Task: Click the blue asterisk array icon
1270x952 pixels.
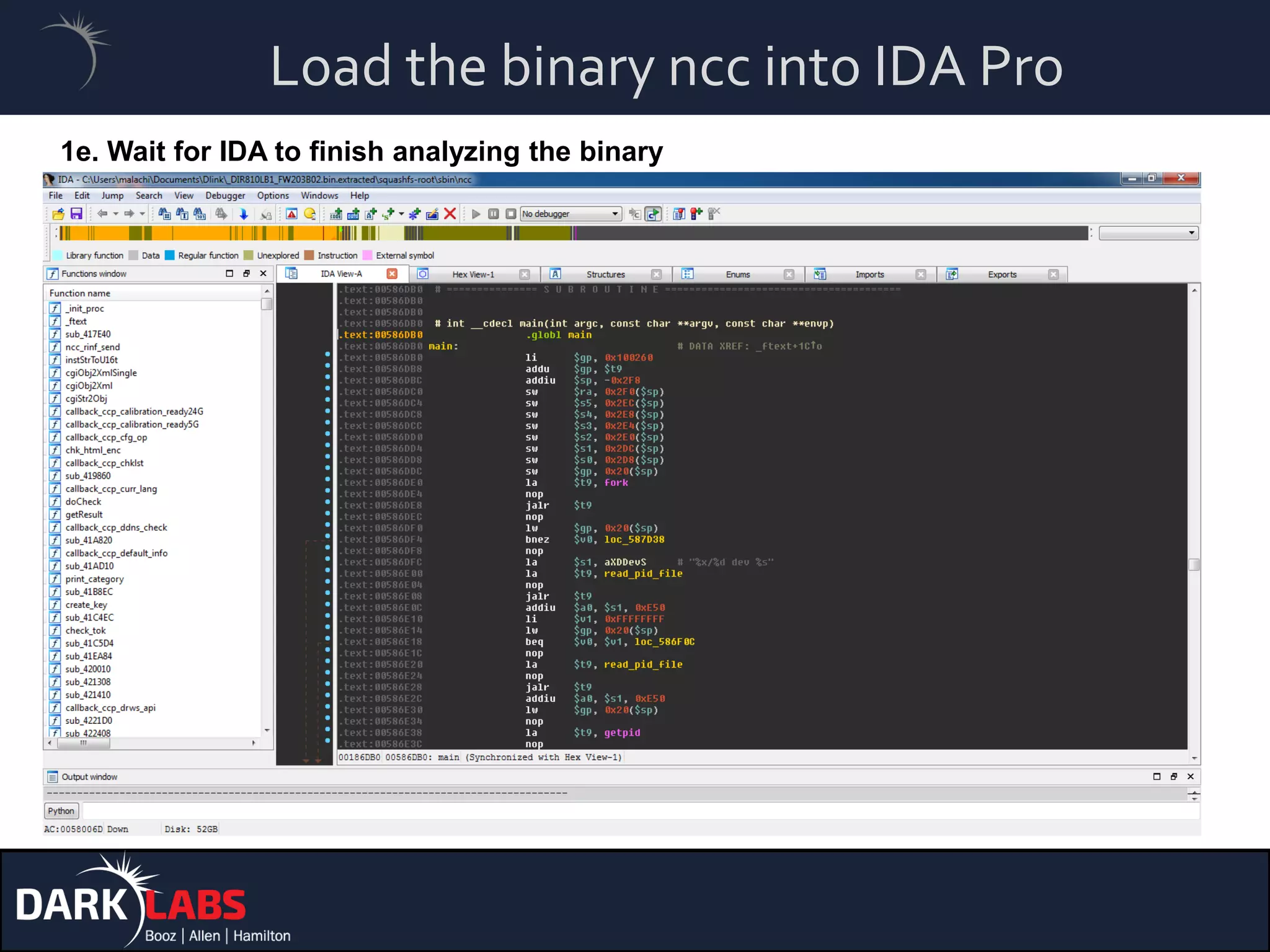Action: tap(414, 214)
